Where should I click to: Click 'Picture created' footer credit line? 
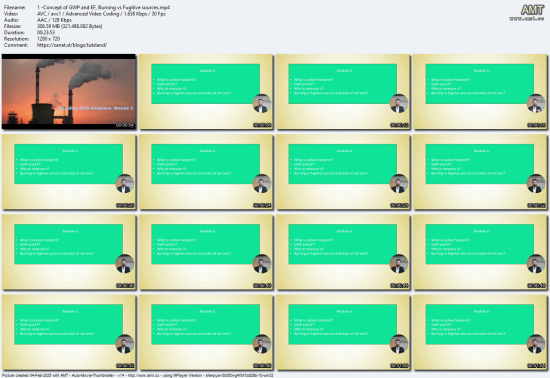pyautogui.click(x=138, y=375)
